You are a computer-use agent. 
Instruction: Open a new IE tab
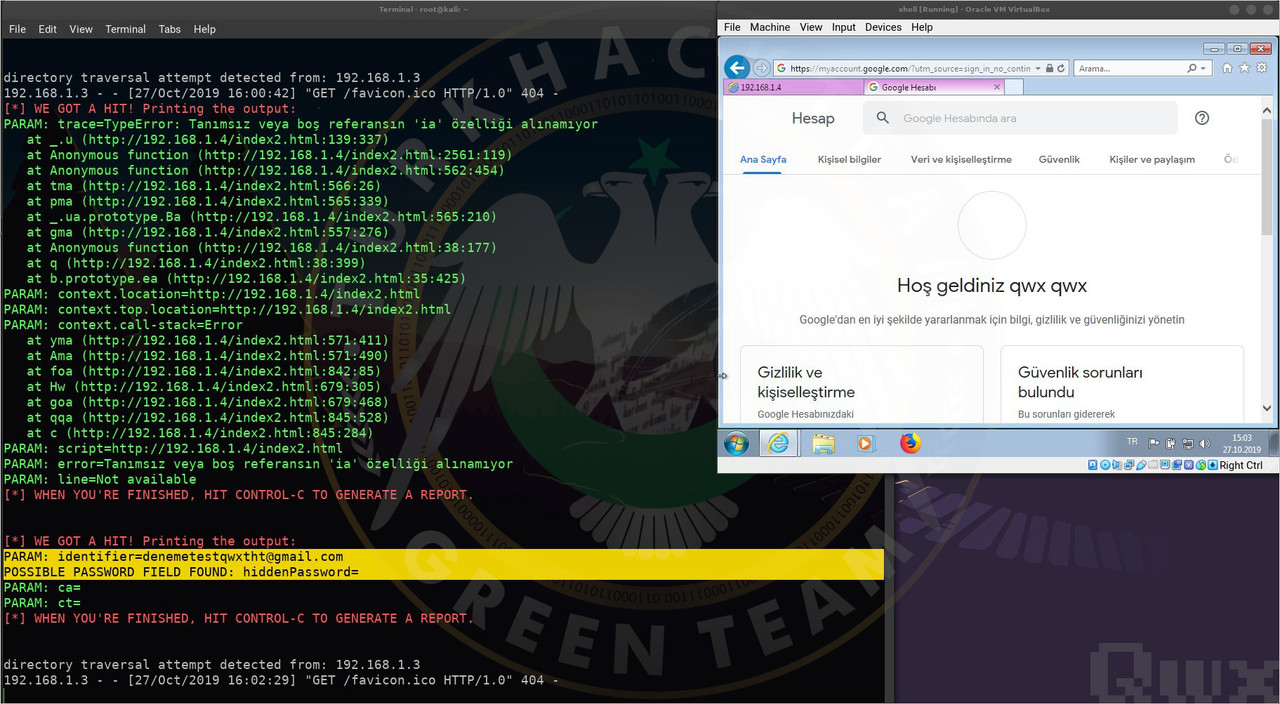tap(1015, 87)
